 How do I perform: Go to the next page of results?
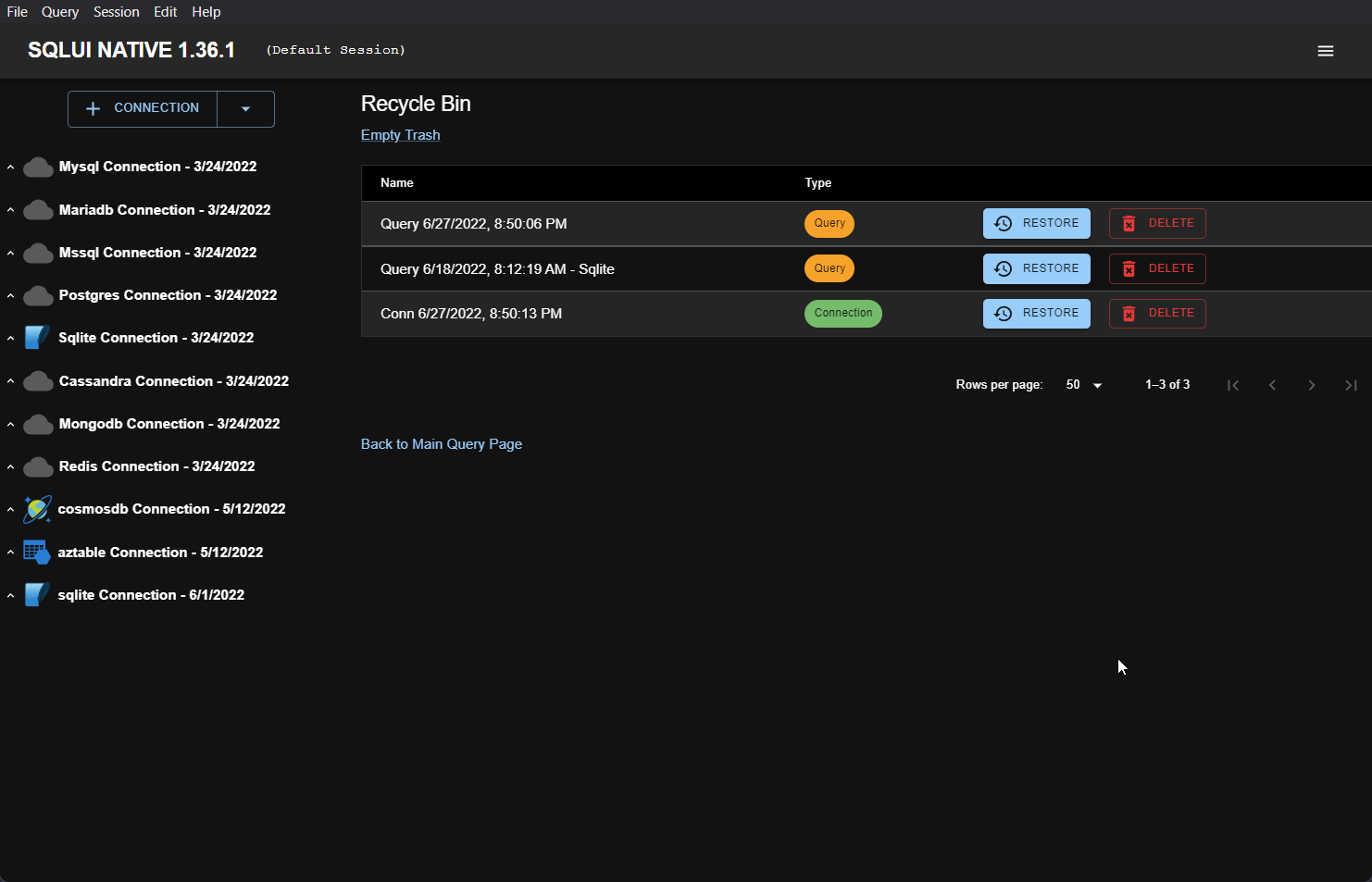(1312, 385)
